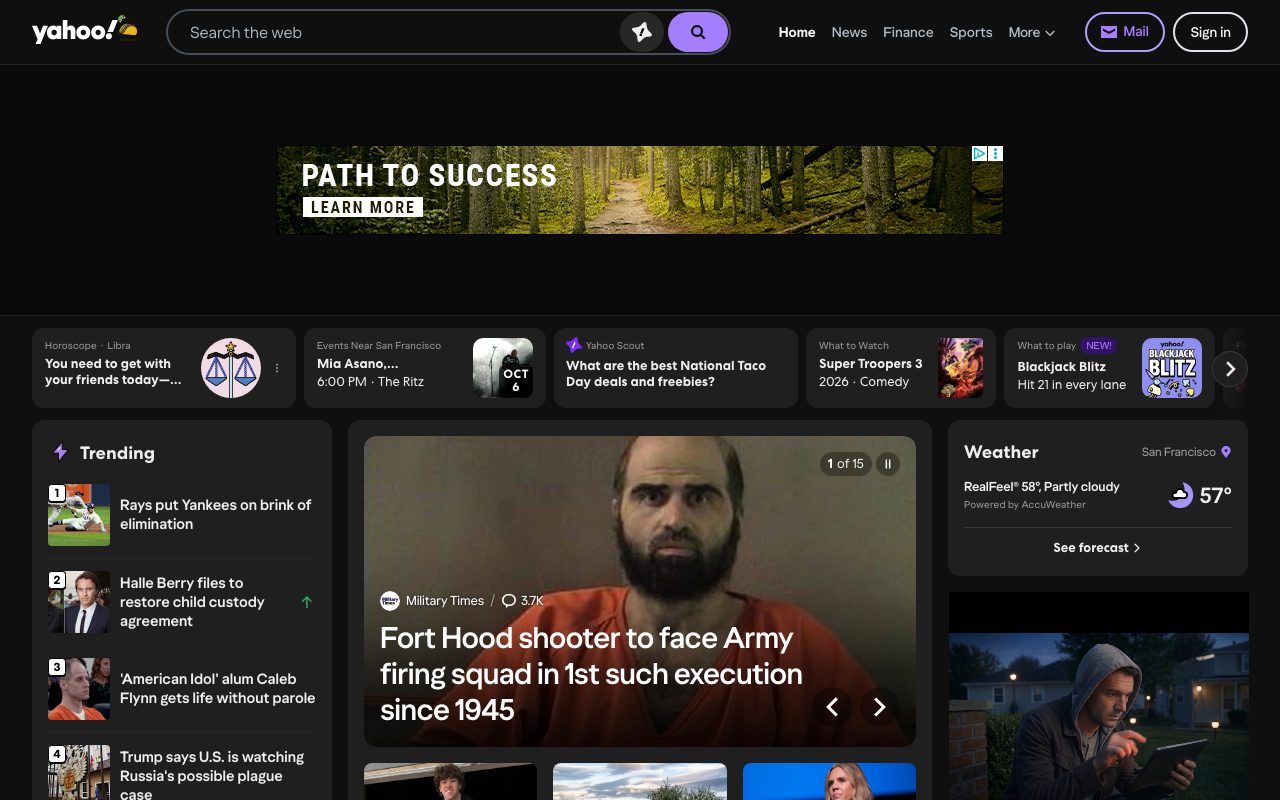Open Mail with the envelope button

pyautogui.click(x=1125, y=32)
